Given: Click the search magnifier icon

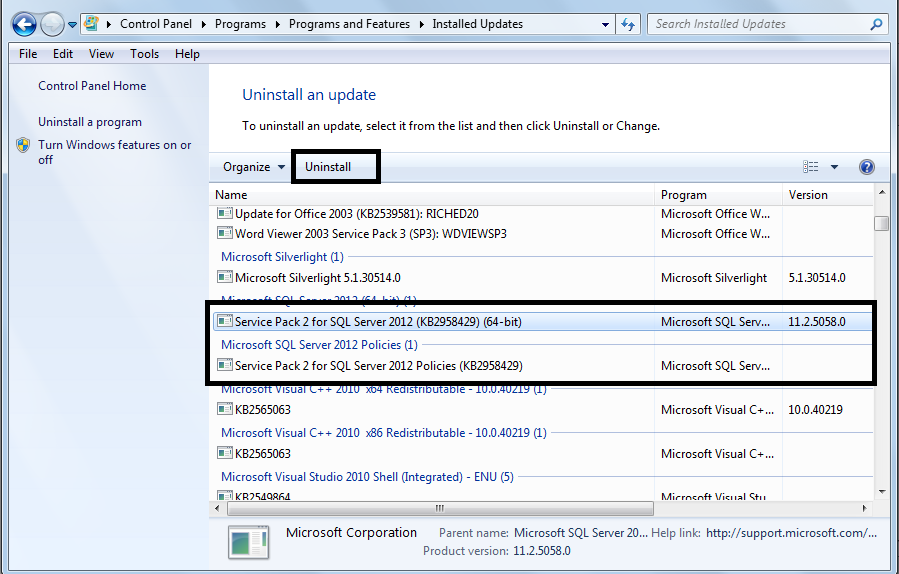Looking at the screenshot, I should click(x=875, y=24).
